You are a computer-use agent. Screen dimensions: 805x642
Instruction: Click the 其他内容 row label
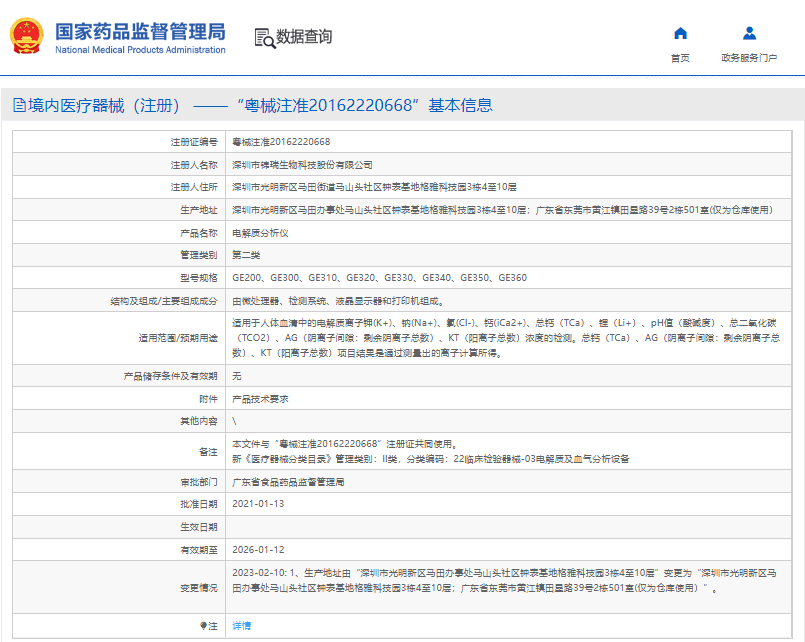click(199, 421)
